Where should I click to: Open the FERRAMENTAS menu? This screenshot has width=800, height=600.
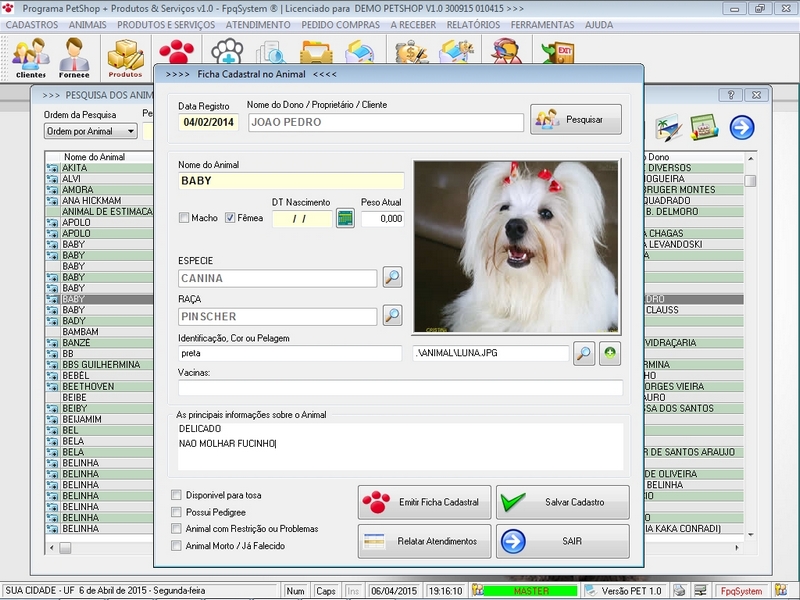(541, 24)
